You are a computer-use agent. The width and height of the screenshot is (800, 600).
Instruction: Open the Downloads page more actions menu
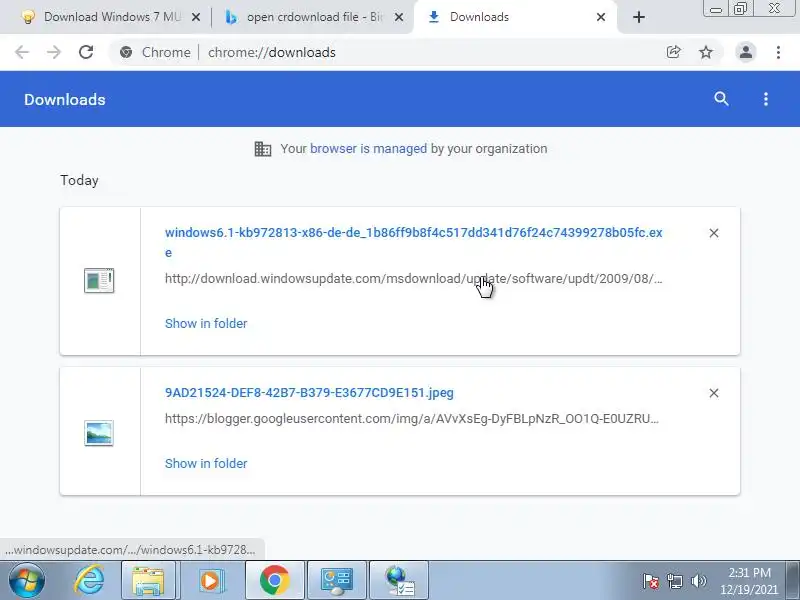(x=766, y=99)
